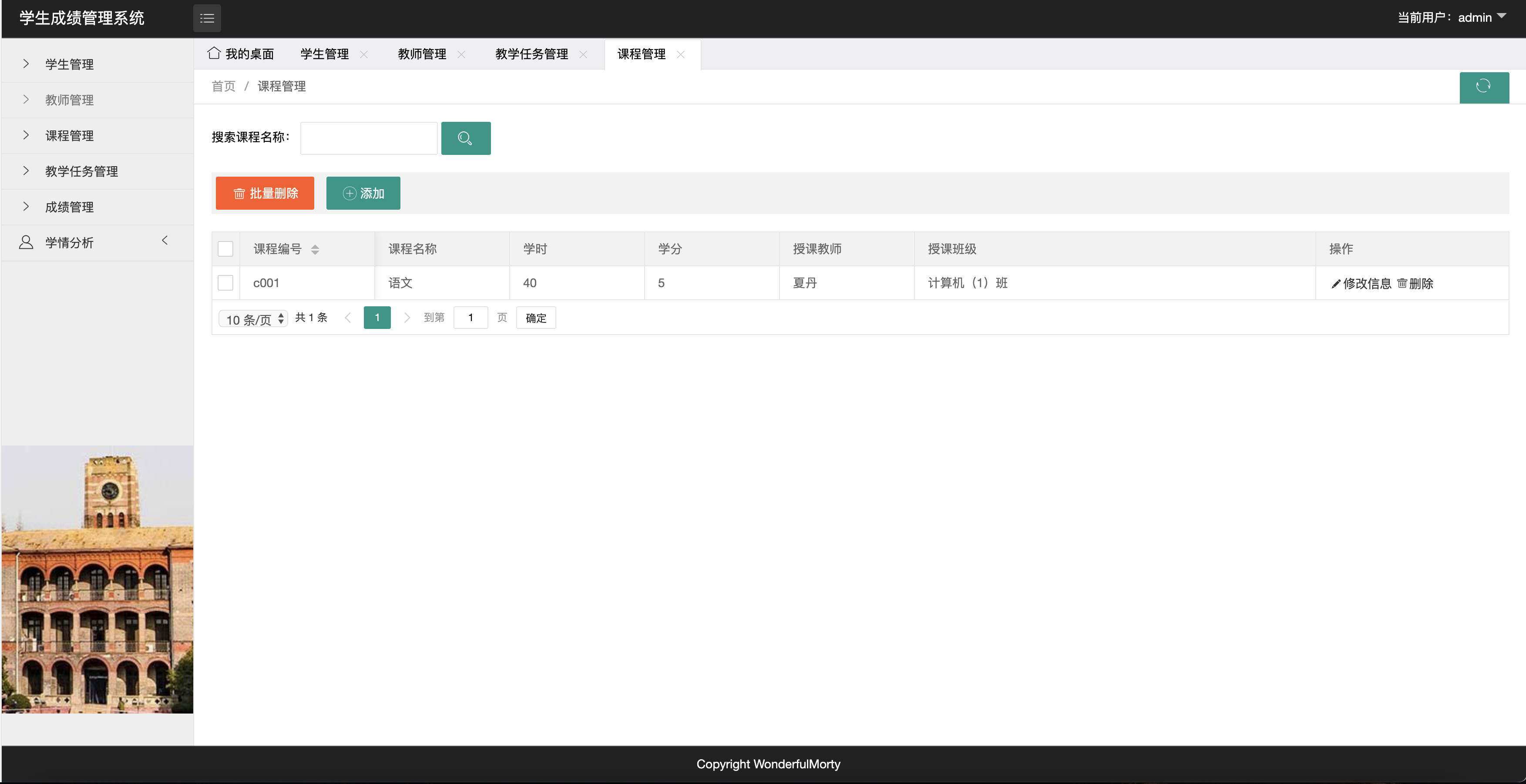Check the select-all header checkbox
This screenshot has width=1526, height=784.
pos(225,249)
